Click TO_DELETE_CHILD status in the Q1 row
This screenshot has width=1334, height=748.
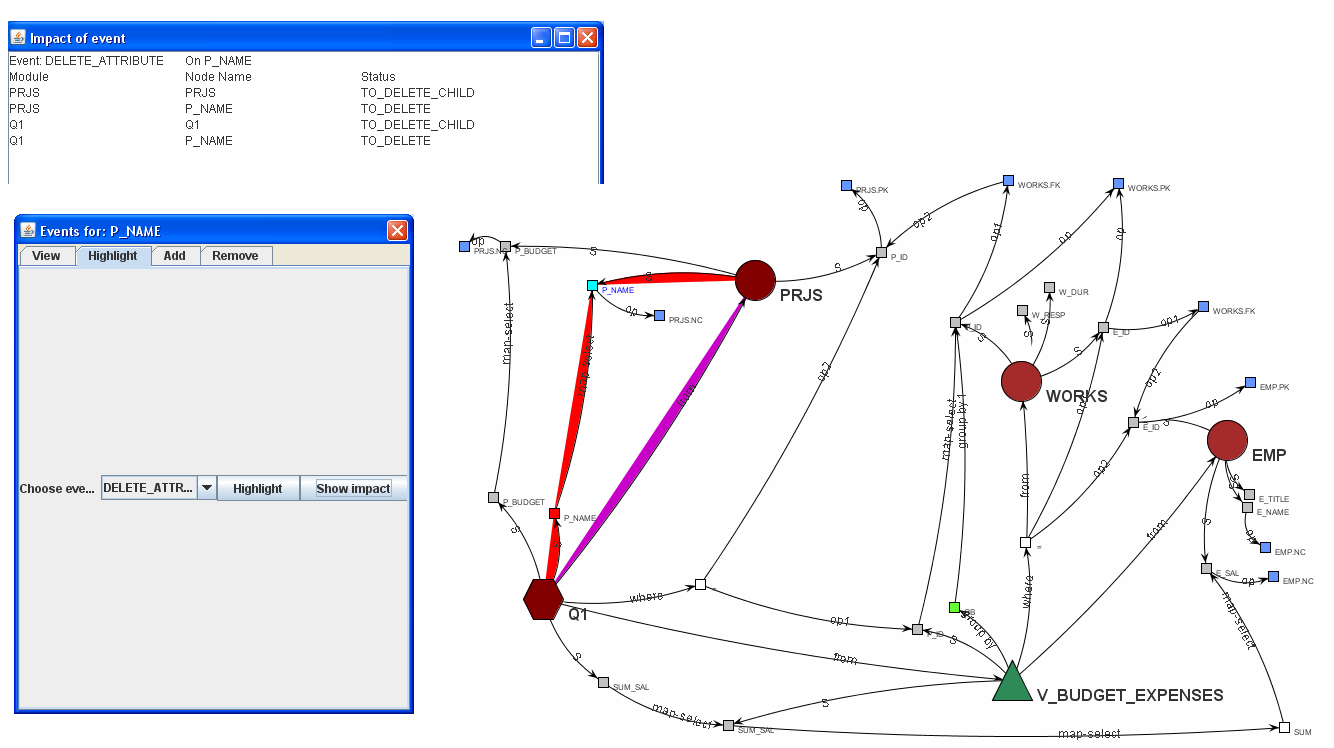point(417,125)
